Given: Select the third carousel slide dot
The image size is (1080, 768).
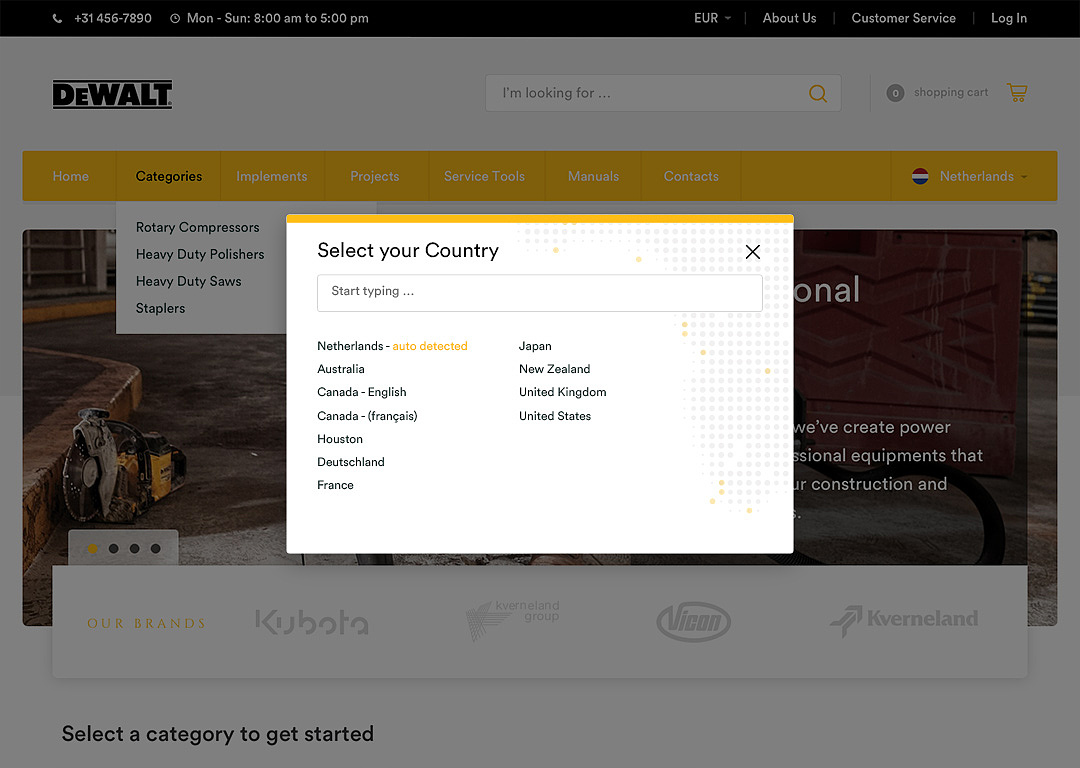Looking at the screenshot, I should [x=134, y=549].
